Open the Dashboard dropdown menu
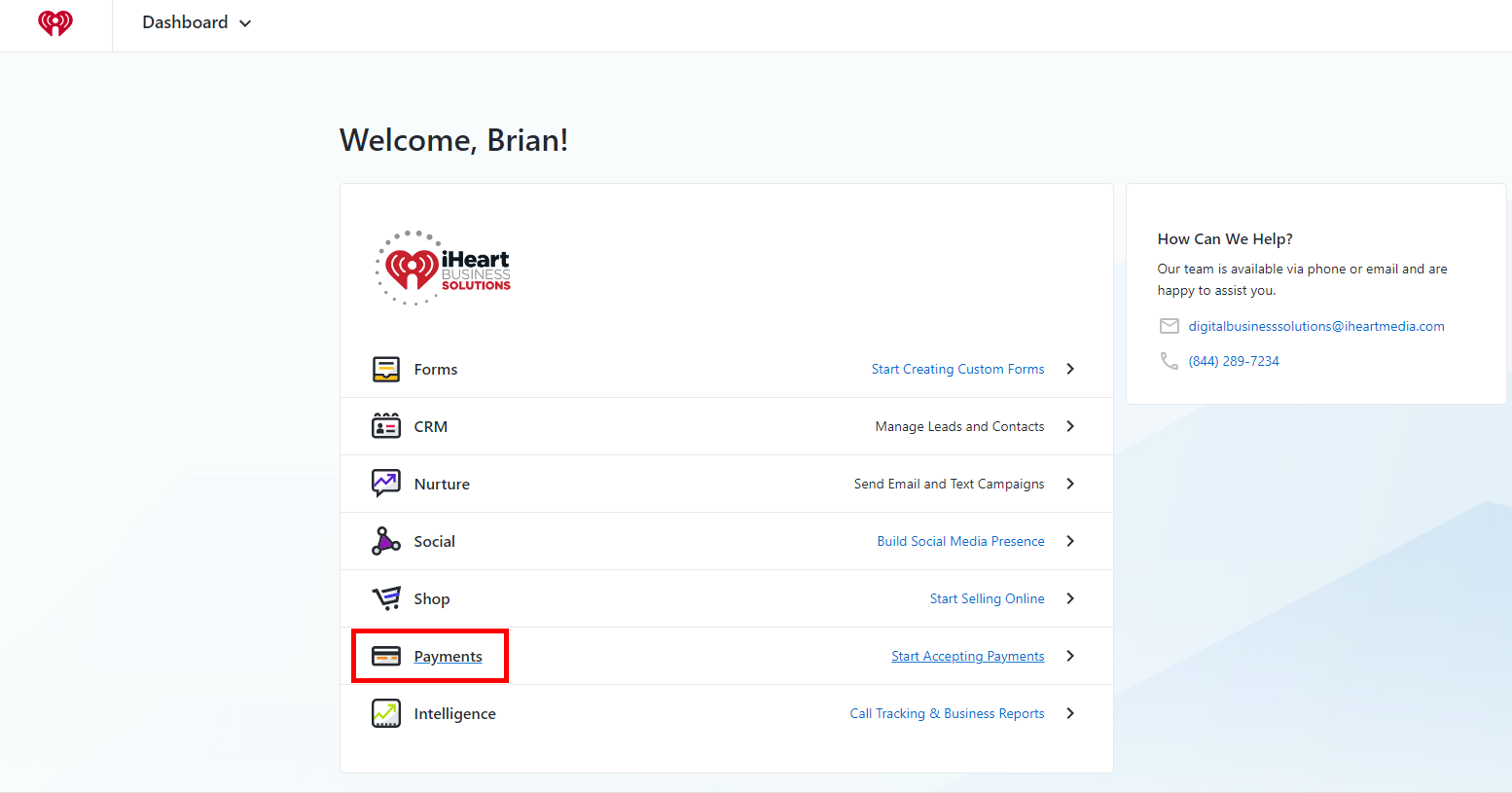The image size is (1512, 793). click(x=197, y=22)
